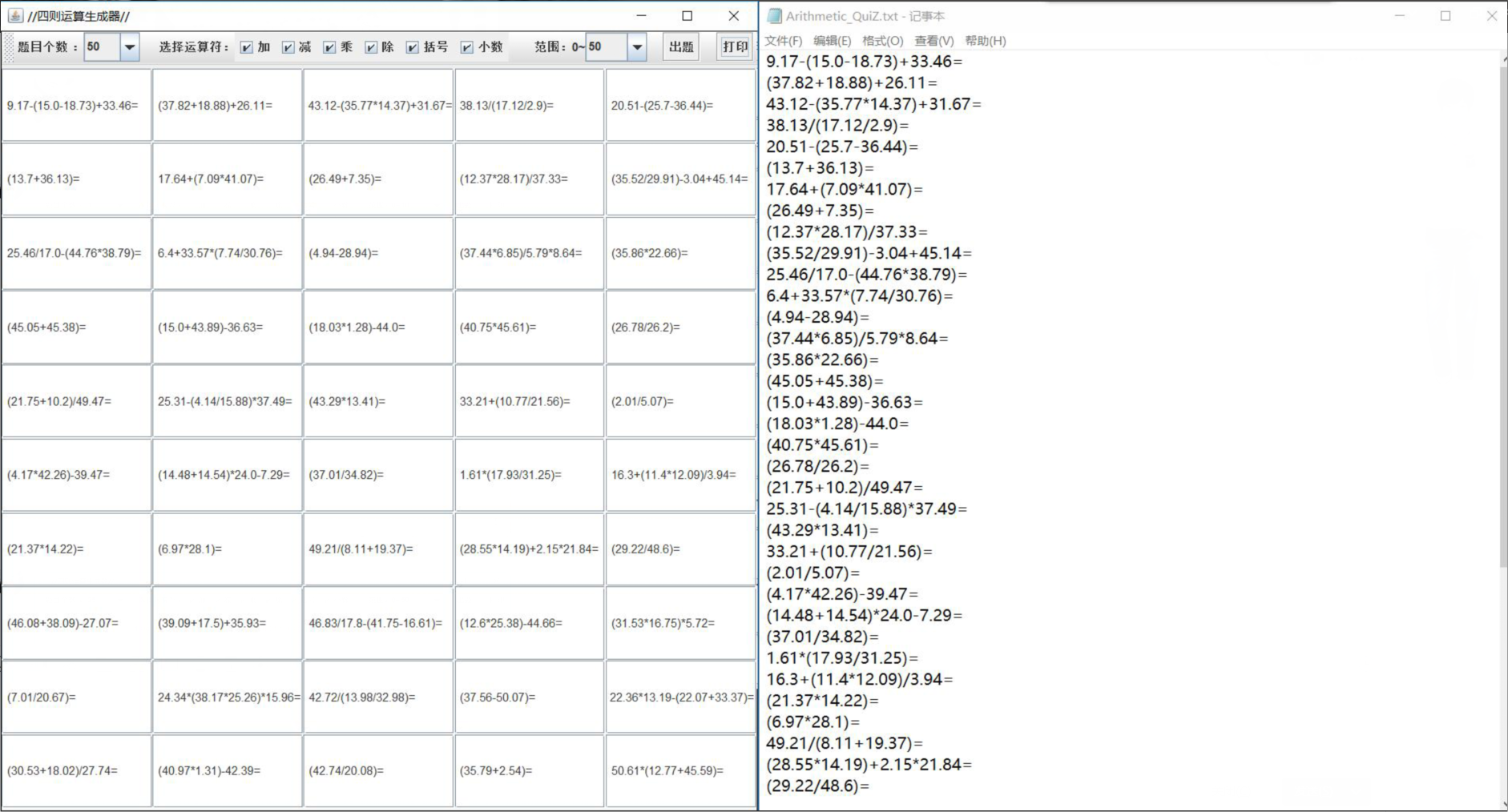
Task: Select grid cell (4.17*42.26)-39.47=
Action: coord(76,475)
